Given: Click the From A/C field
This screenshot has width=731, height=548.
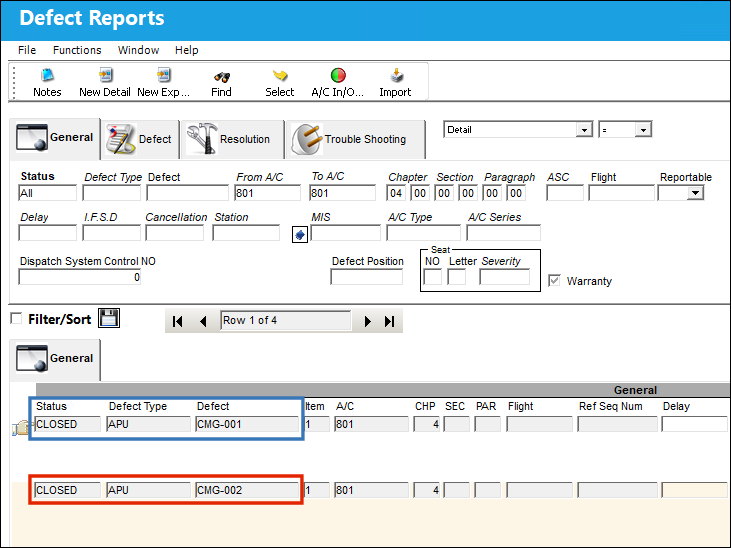Looking at the screenshot, I should [268, 193].
